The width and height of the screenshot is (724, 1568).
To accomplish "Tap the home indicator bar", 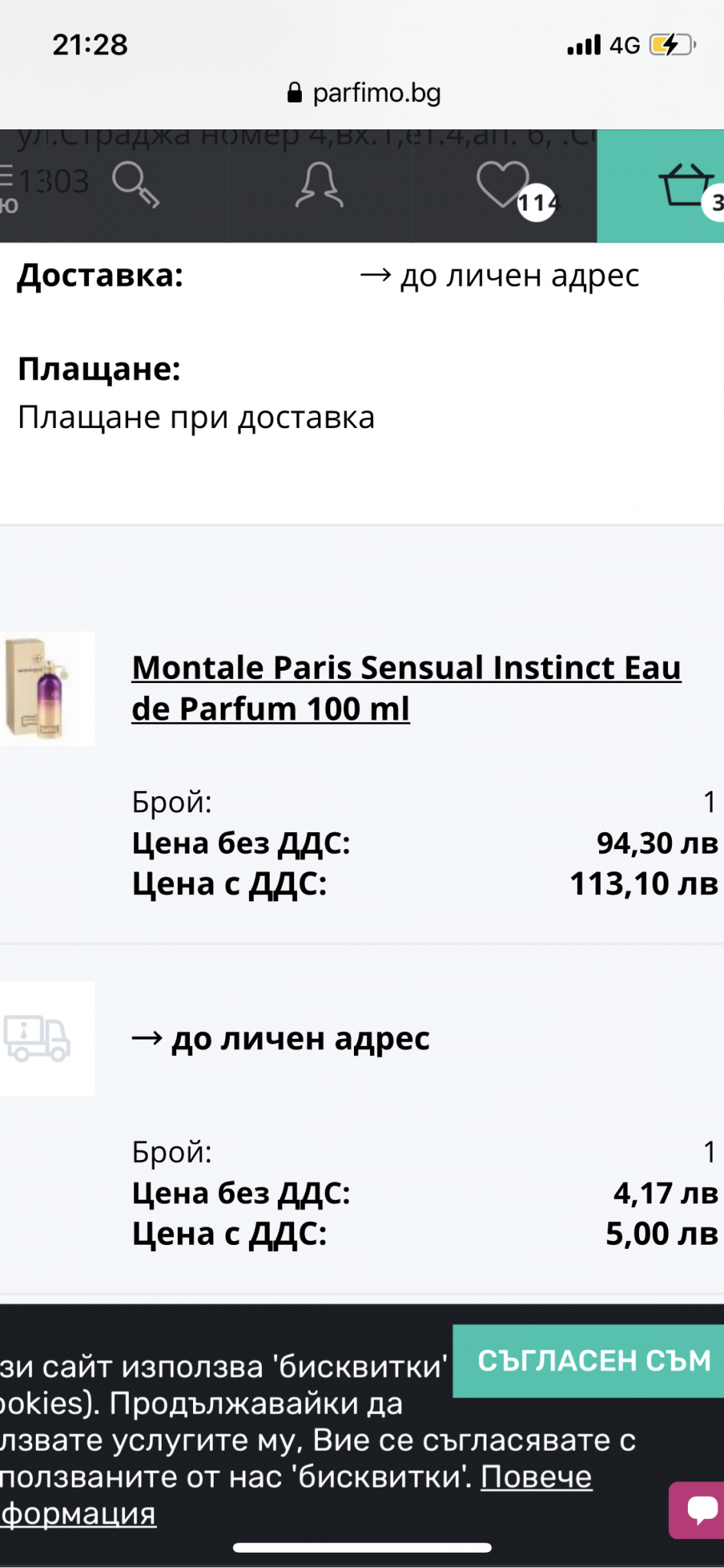I will (x=362, y=1547).
